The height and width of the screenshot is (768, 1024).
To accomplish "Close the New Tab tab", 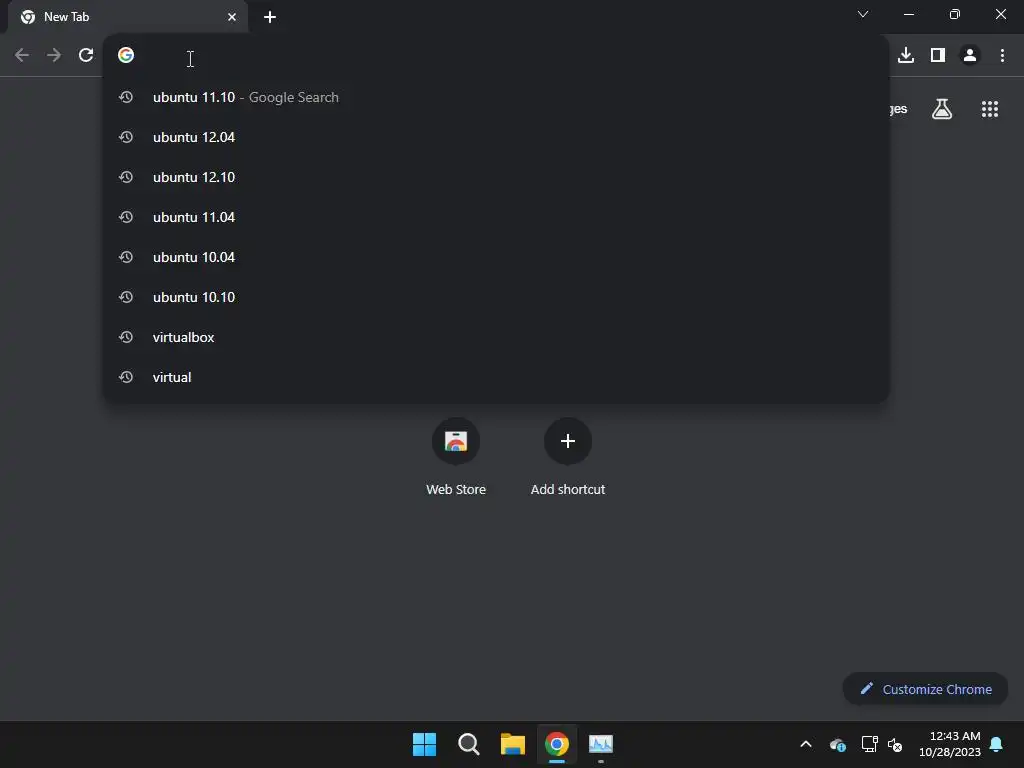I will (x=232, y=17).
